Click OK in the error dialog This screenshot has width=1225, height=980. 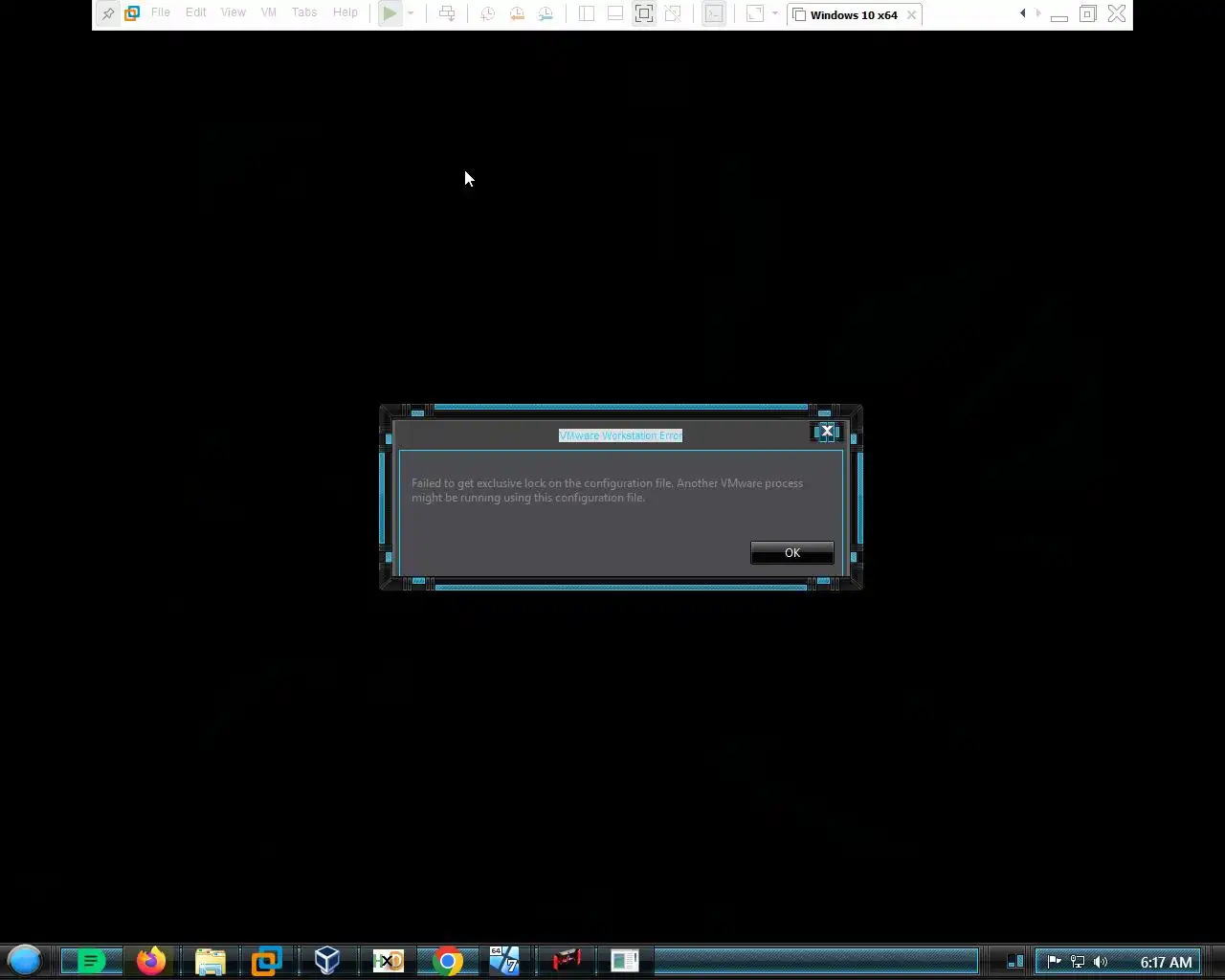[792, 552]
